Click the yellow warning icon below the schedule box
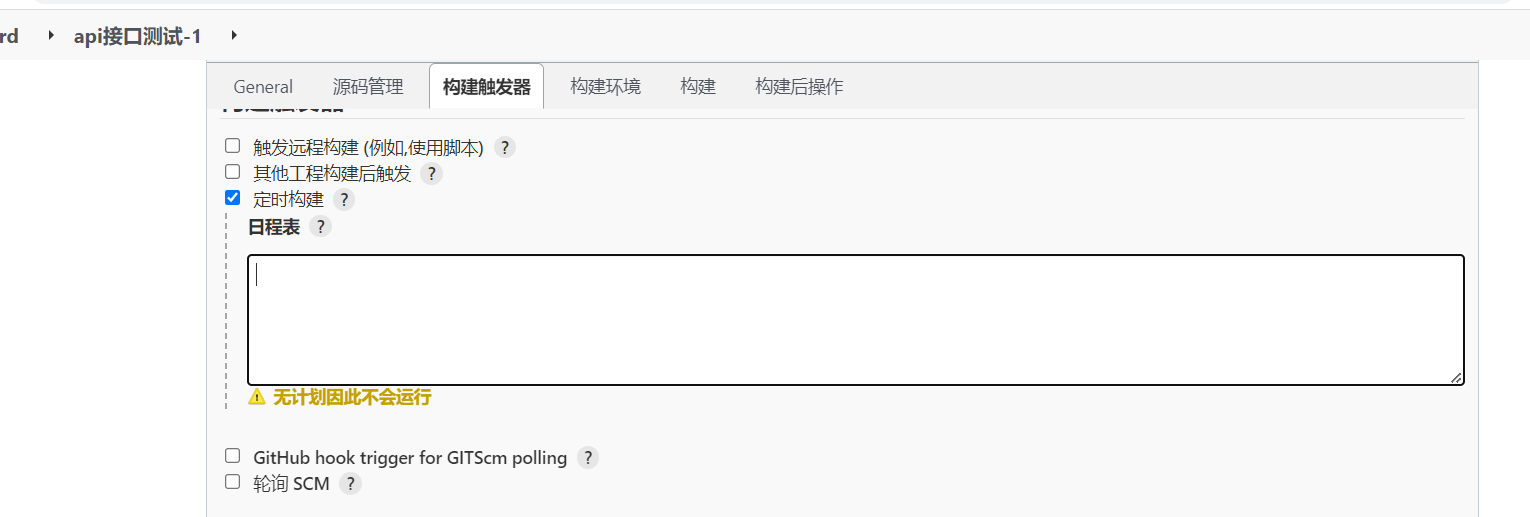 click(257, 397)
